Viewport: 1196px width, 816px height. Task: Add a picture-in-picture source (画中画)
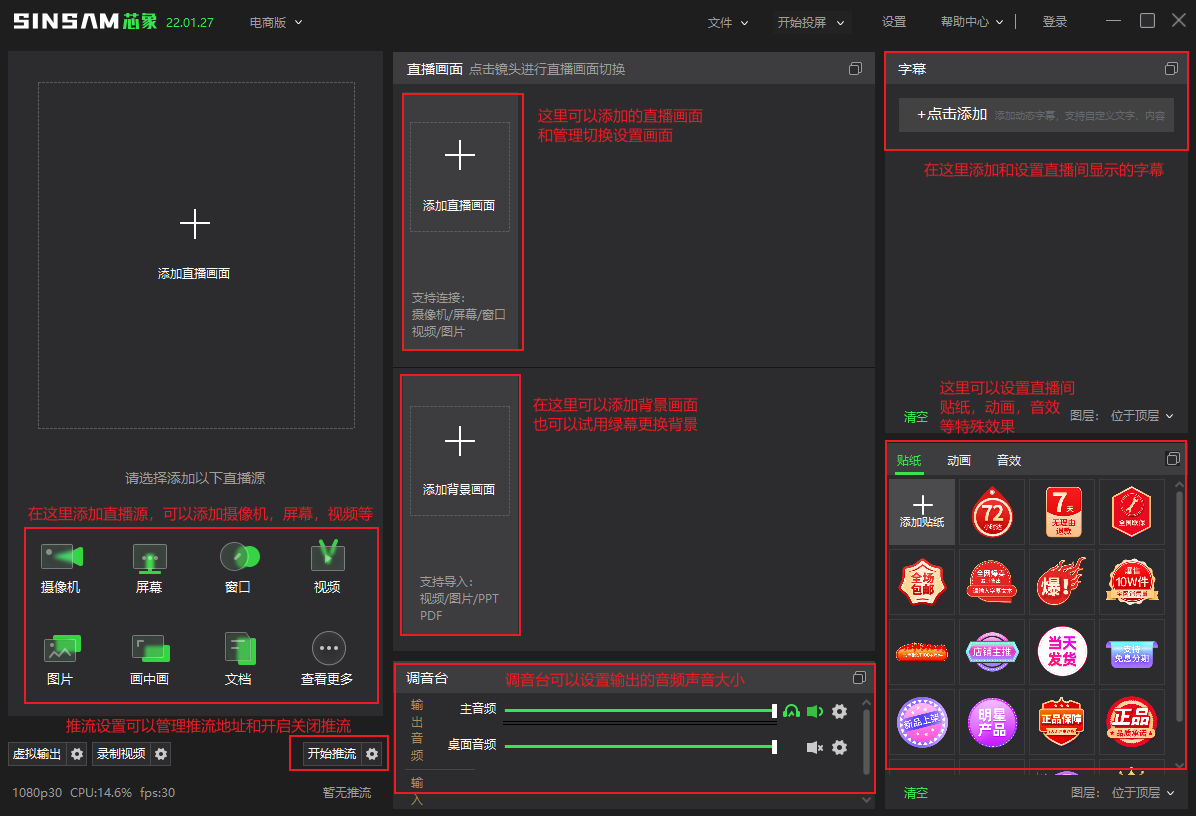(150, 660)
